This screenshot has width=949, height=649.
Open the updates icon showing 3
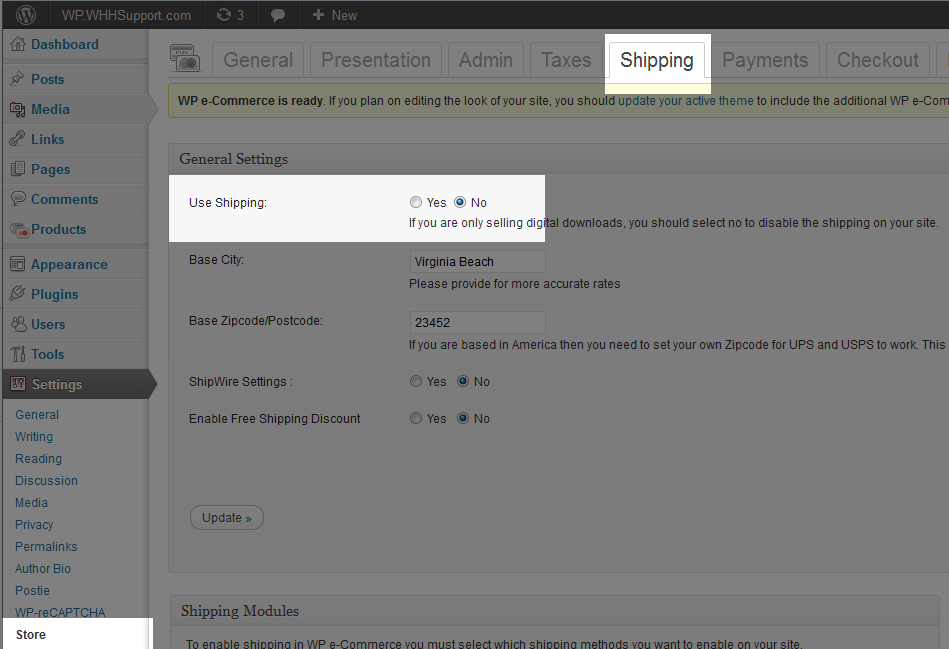230,15
